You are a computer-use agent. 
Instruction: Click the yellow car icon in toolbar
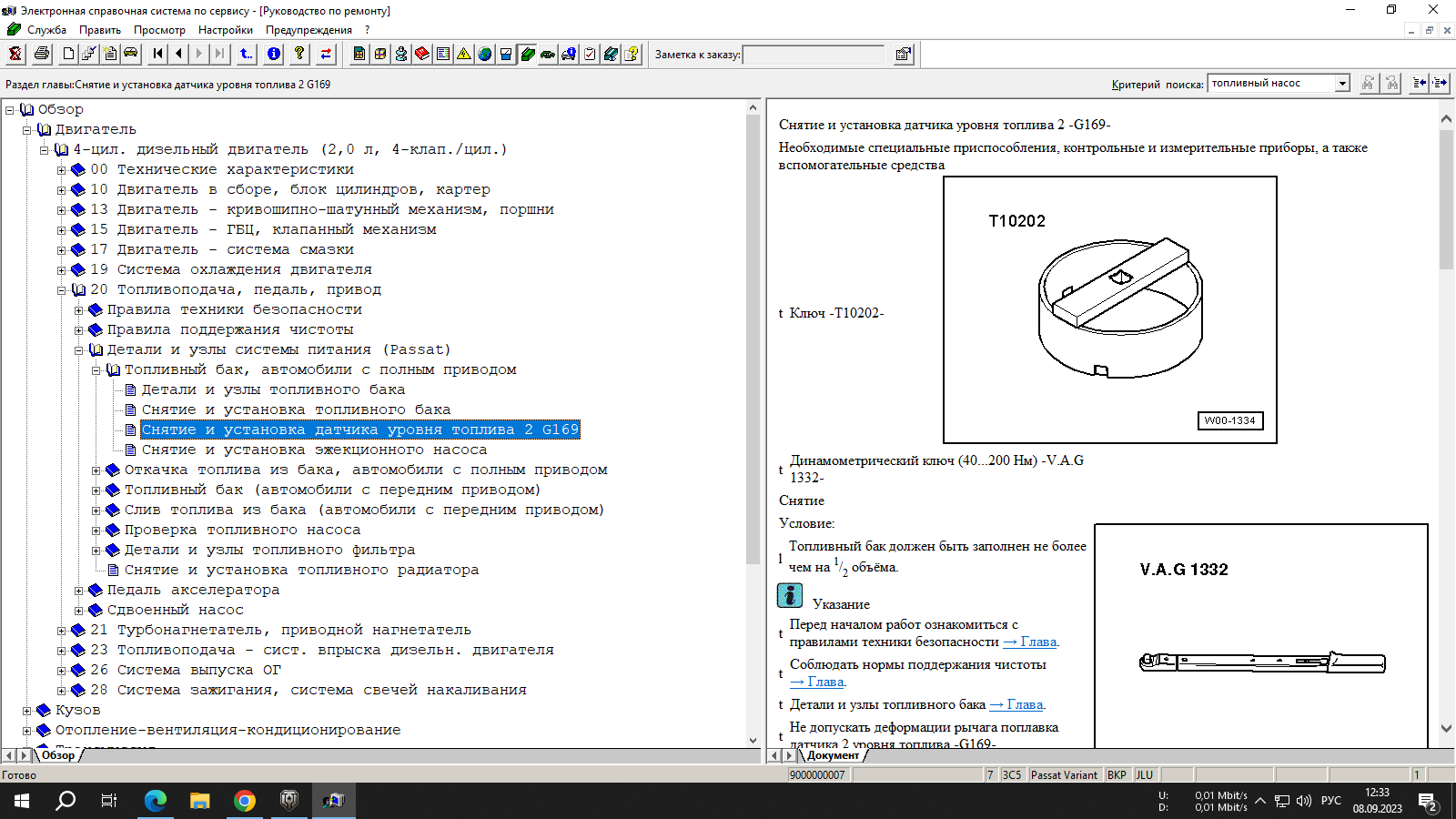pos(131,54)
